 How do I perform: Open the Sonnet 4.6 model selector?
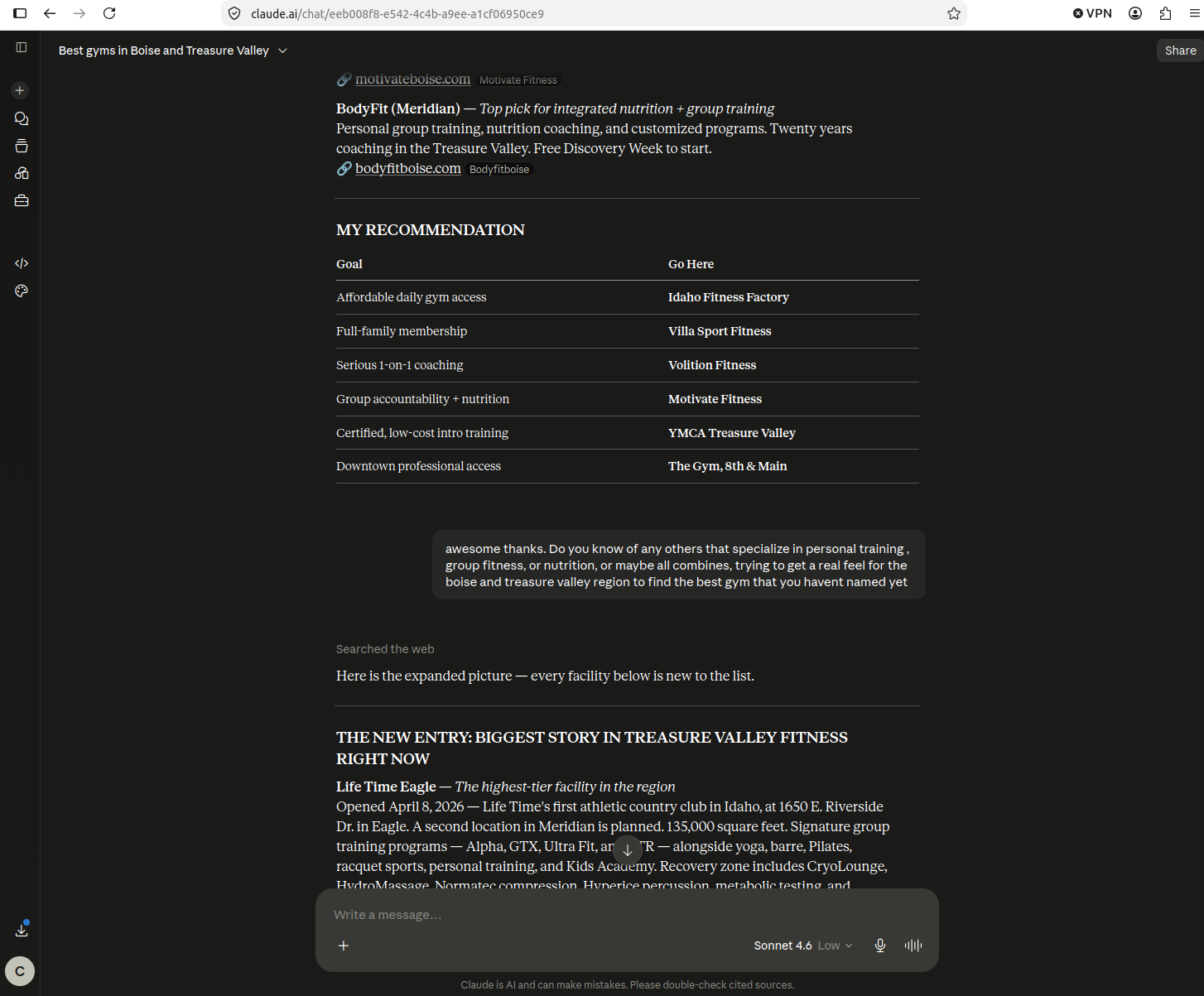point(802,945)
